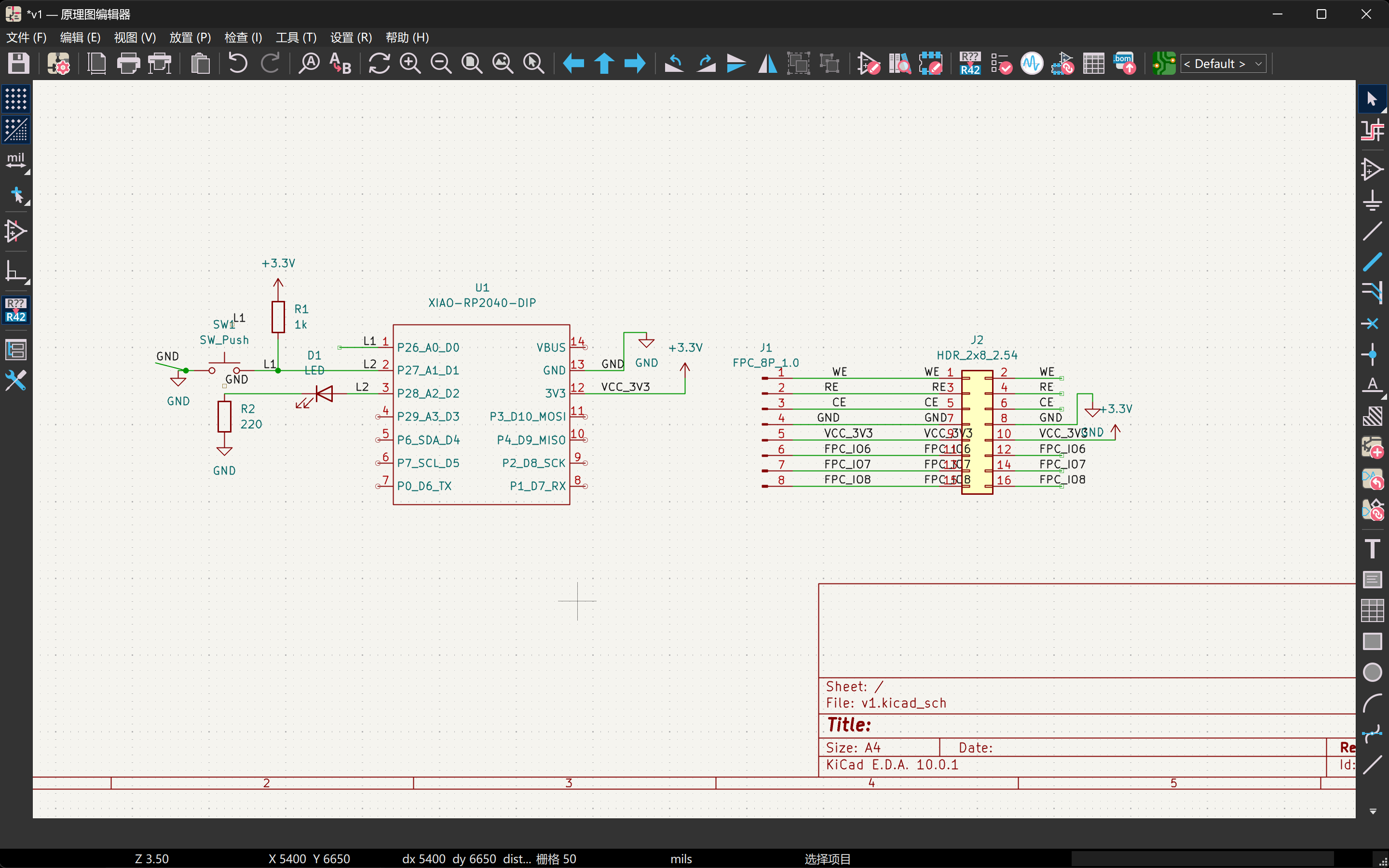
Task: Refresh the schematic view
Action: [380, 63]
